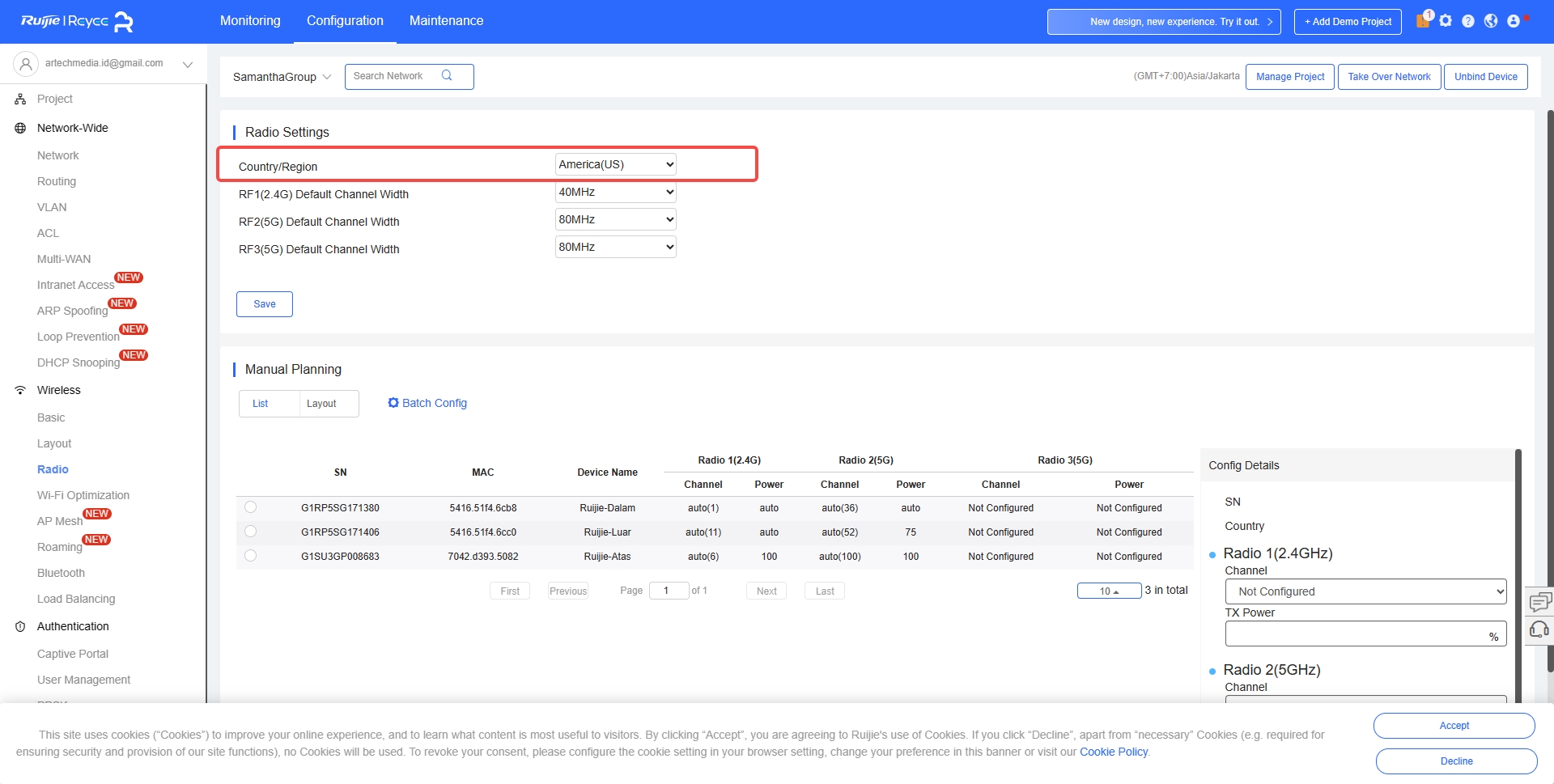Select the radio button for Ruijie-Luar device
The width and height of the screenshot is (1554, 784).
coord(251,532)
